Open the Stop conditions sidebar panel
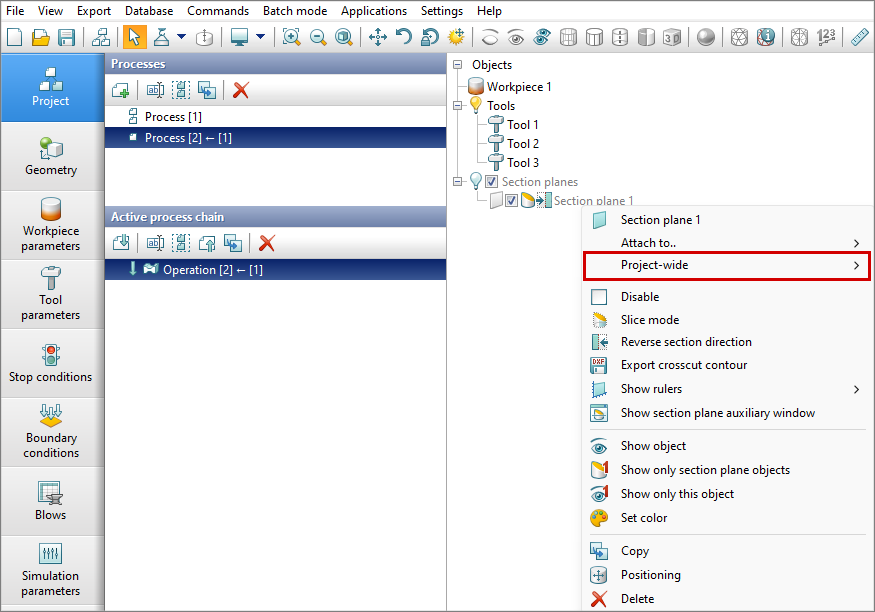 tap(51, 363)
